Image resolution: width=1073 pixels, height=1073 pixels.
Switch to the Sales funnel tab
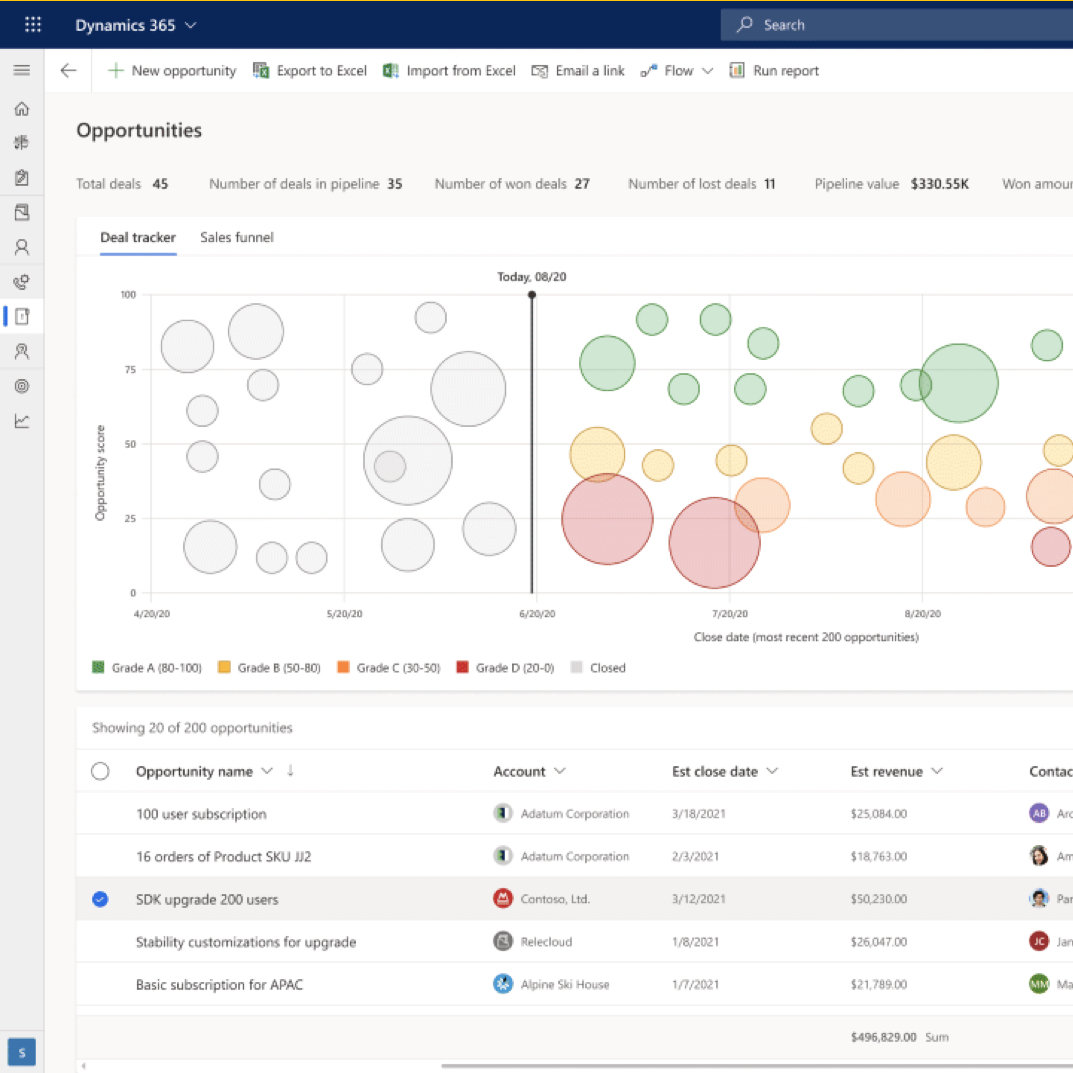point(237,237)
